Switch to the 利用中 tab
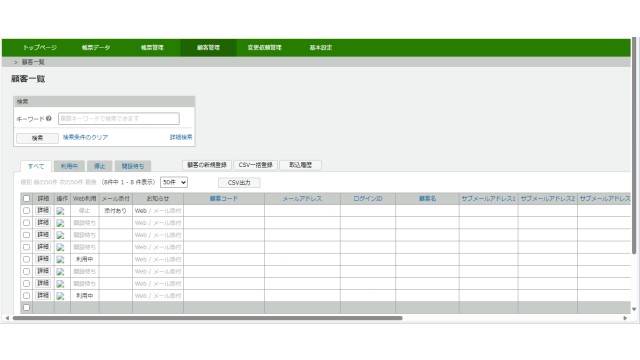The height and width of the screenshot is (360, 640). point(69,166)
